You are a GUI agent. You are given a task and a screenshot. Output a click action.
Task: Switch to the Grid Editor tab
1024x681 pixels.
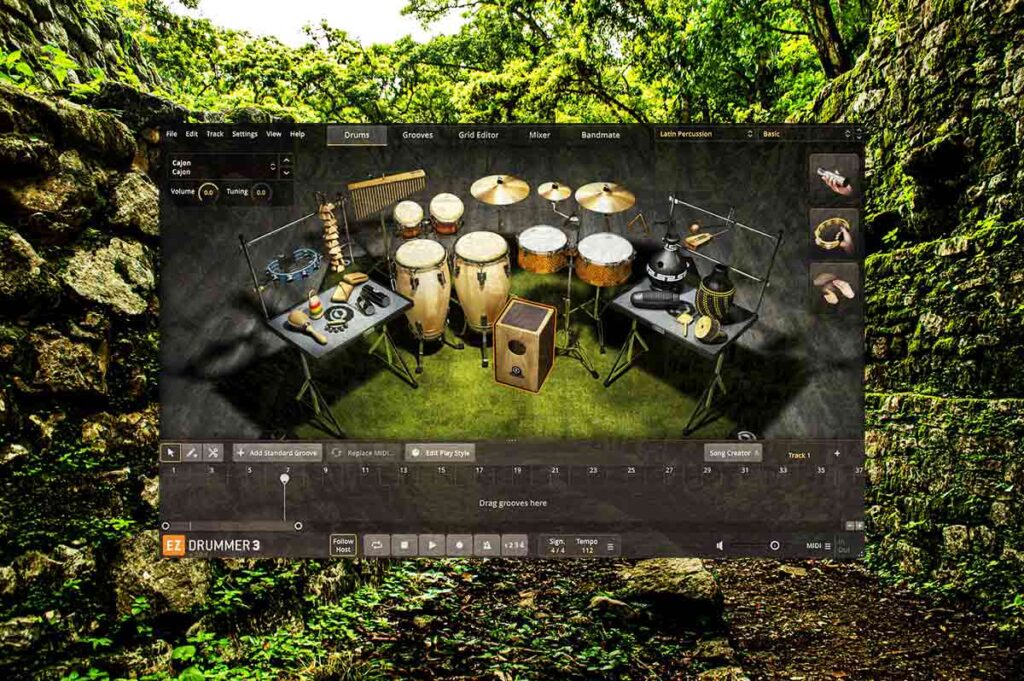point(478,135)
